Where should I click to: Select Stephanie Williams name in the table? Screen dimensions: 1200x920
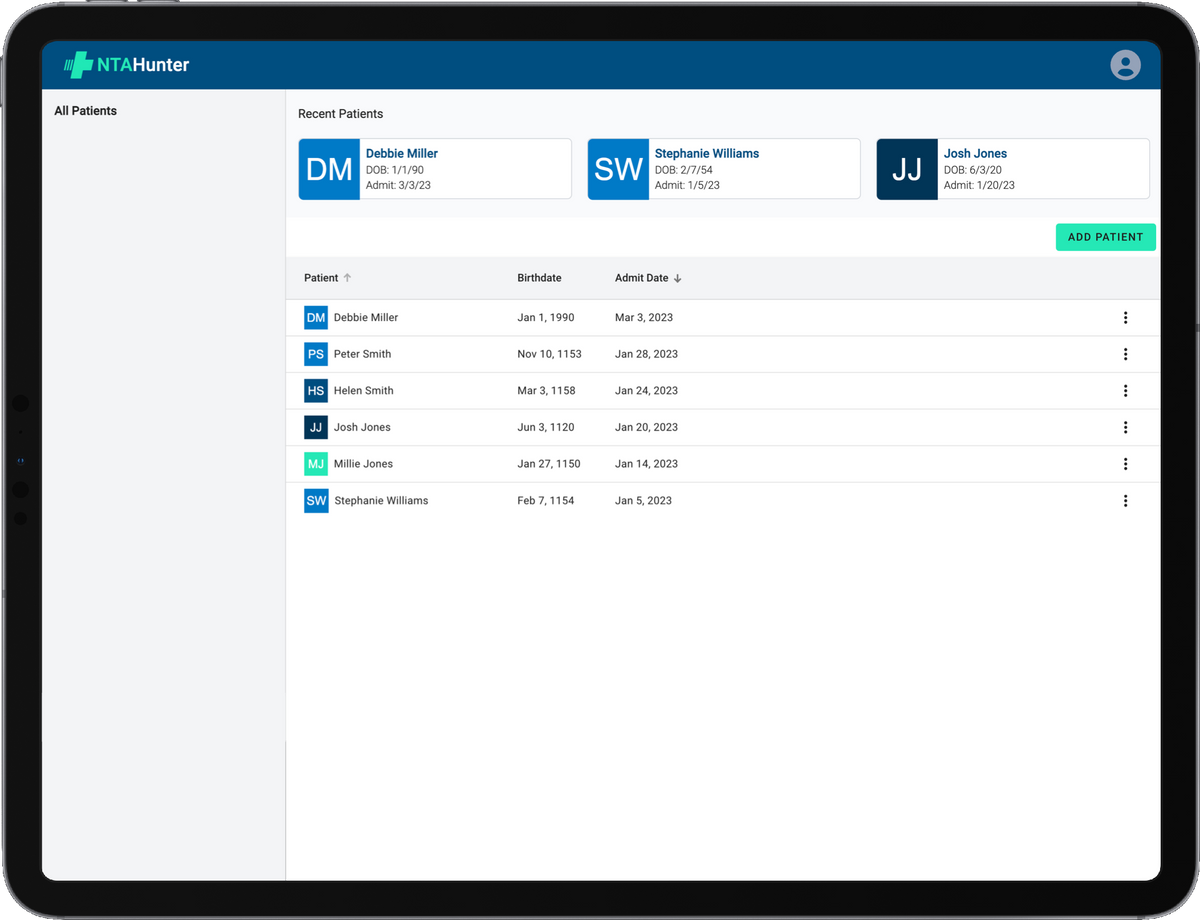click(381, 501)
